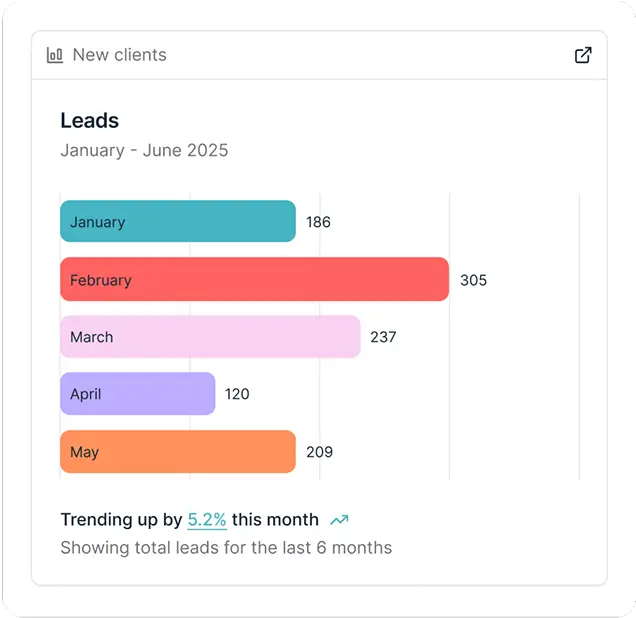The height and width of the screenshot is (618, 636).
Task: Open the external link icon in header
Action: (x=583, y=55)
